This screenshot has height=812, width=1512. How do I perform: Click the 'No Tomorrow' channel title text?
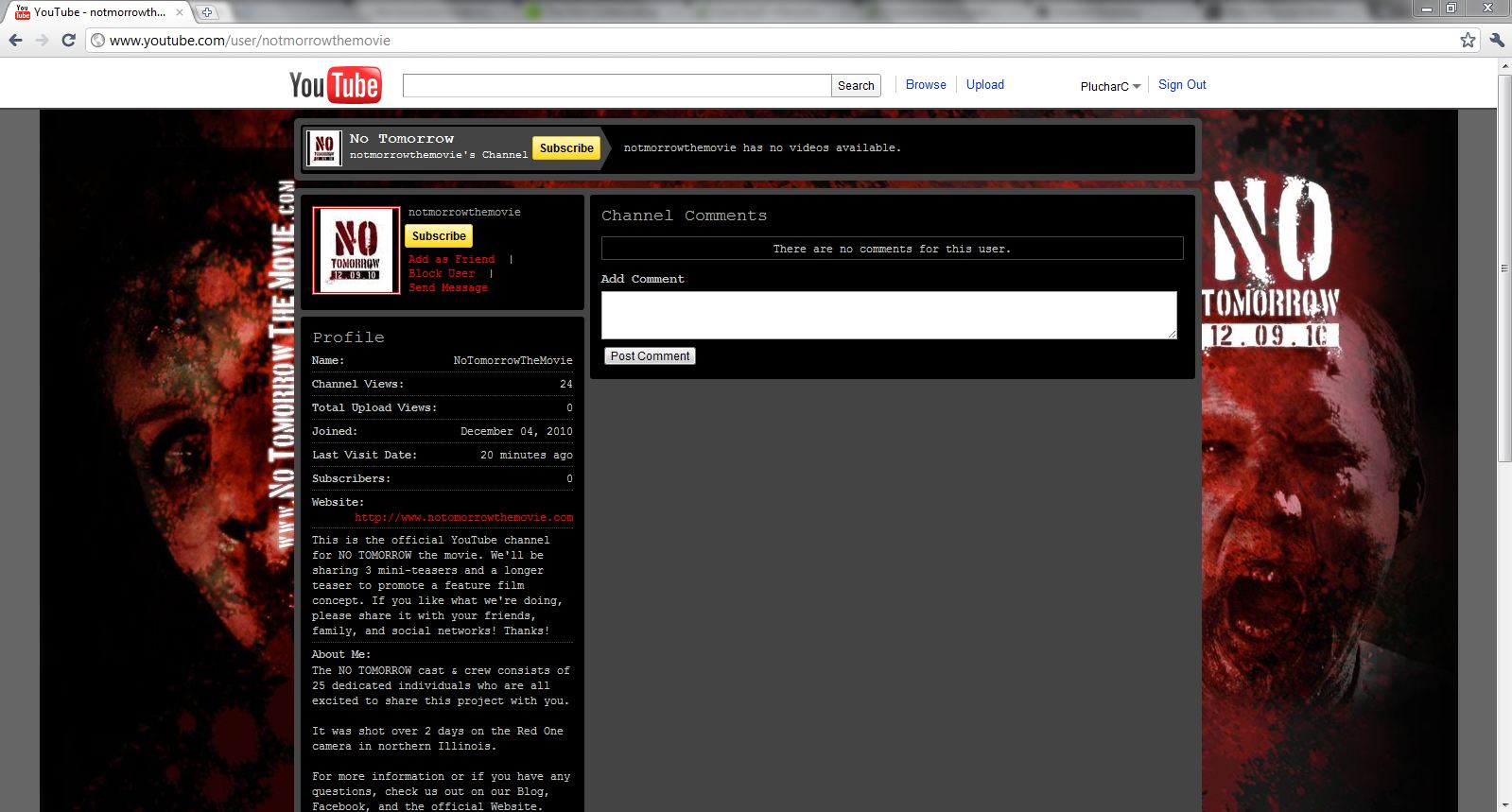click(x=402, y=139)
